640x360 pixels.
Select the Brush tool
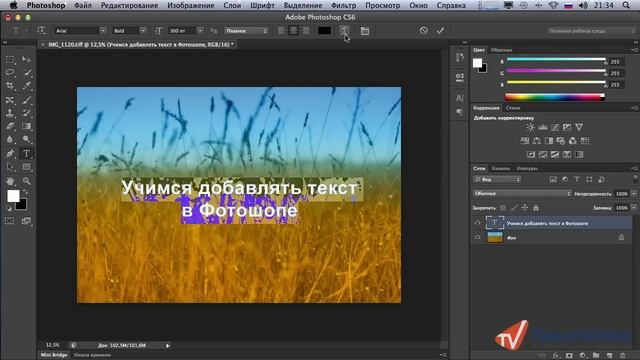(27, 100)
